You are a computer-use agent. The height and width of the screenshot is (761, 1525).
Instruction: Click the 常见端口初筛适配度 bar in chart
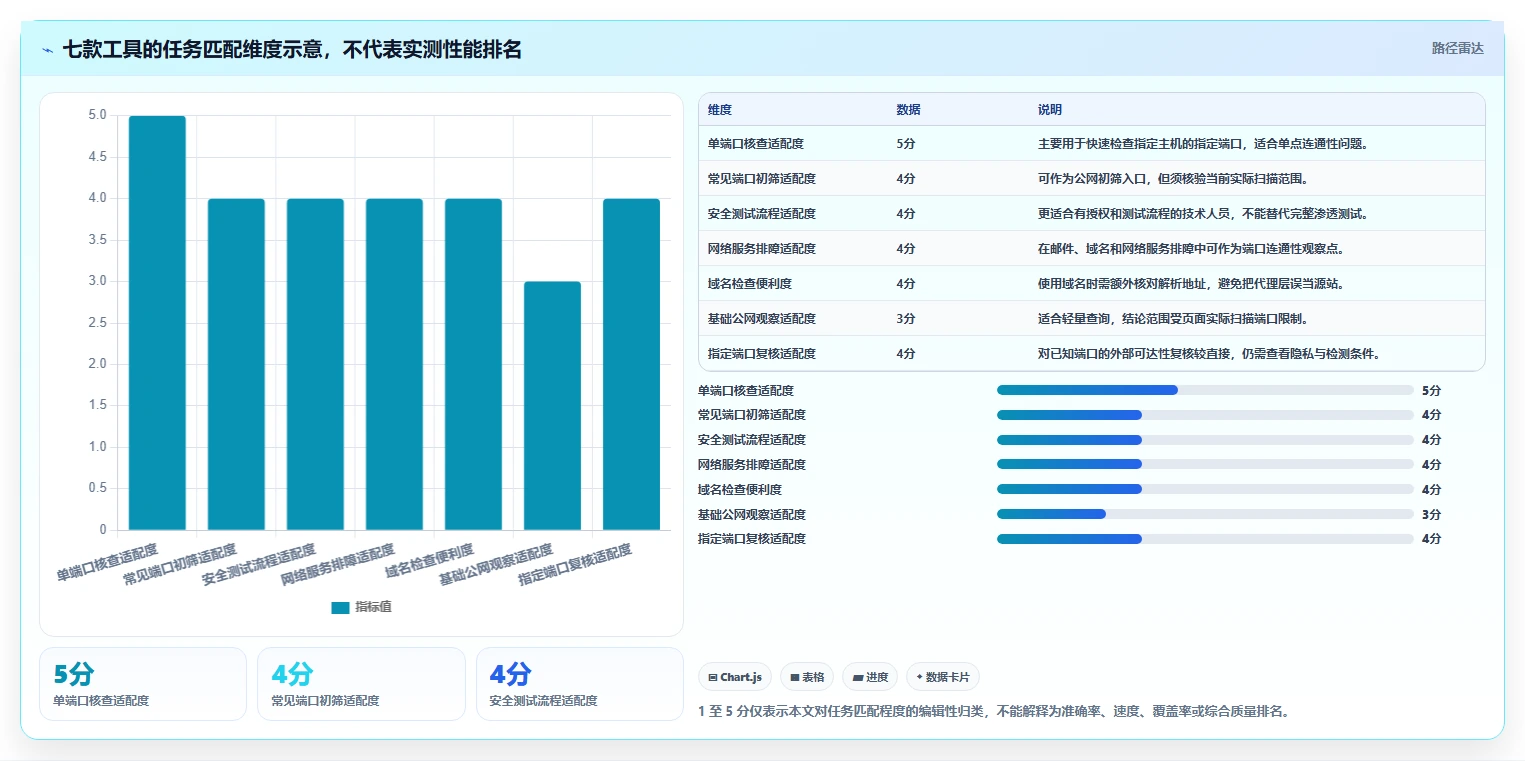point(236,364)
